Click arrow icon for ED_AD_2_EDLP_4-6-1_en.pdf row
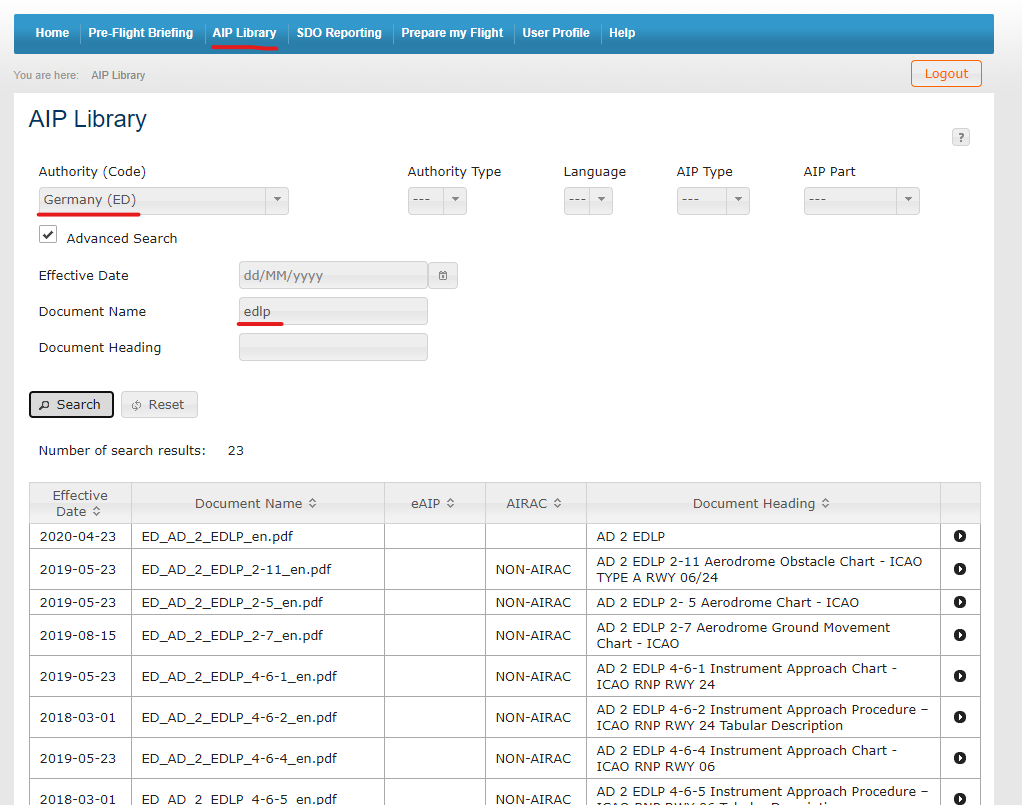The width and height of the screenshot is (1022, 805). pos(960,676)
